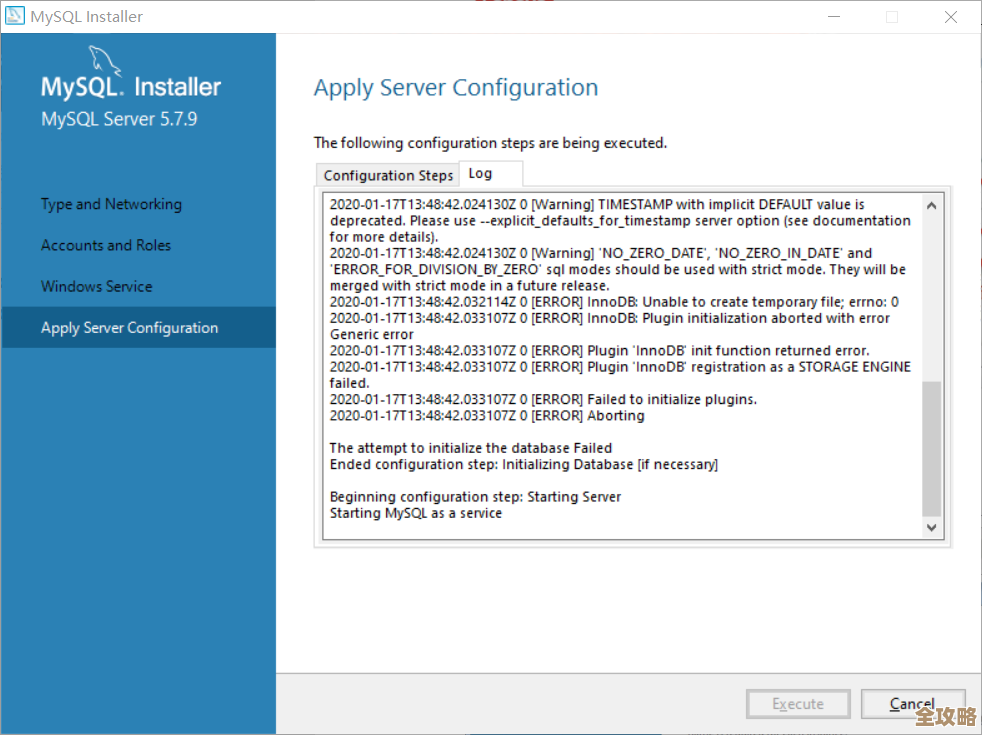The image size is (982, 735).
Task: Open the Accounts and Roles step
Action: click(x=105, y=245)
